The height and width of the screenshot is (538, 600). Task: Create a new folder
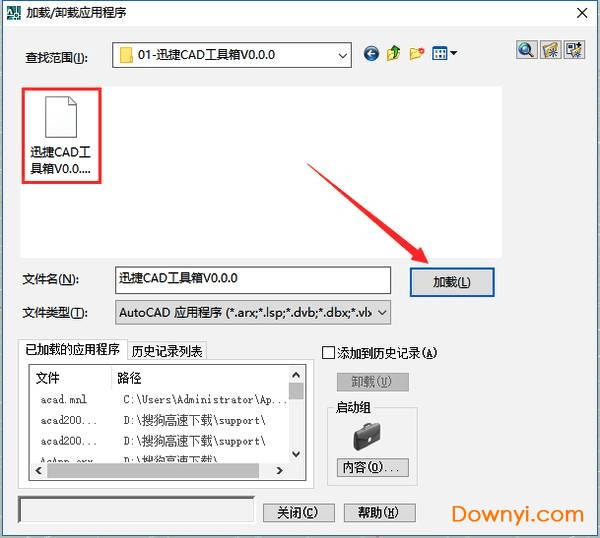[x=416, y=54]
